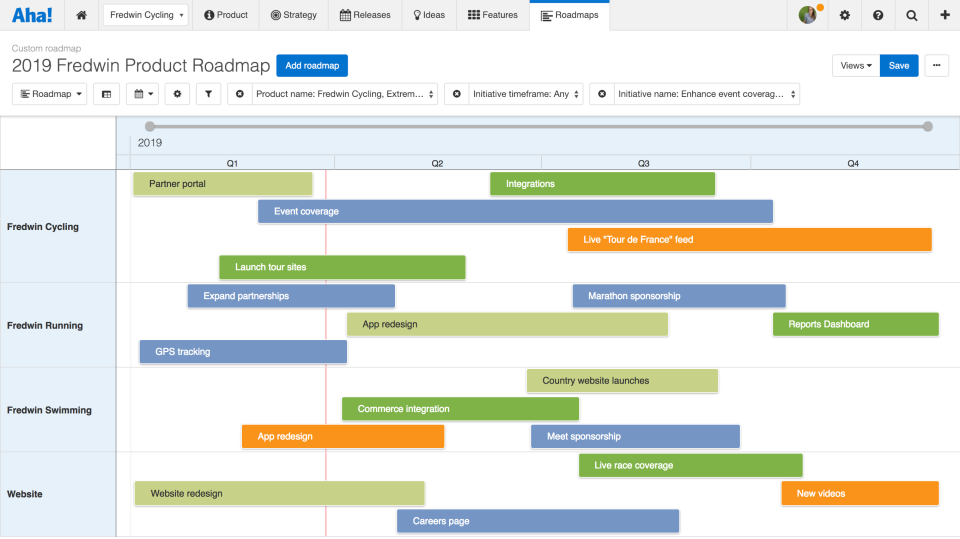Remove the Initiative name filter
This screenshot has width=960, height=539.
(602, 94)
